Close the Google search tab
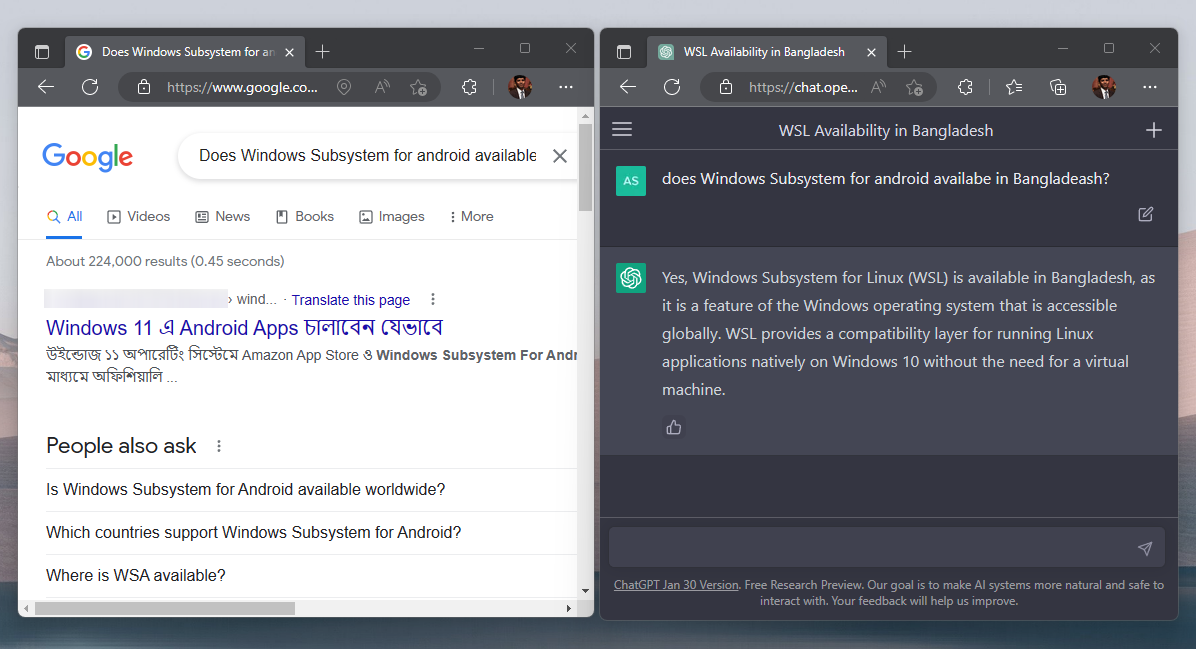Image resolution: width=1196 pixels, height=649 pixels. [x=289, y=52]
